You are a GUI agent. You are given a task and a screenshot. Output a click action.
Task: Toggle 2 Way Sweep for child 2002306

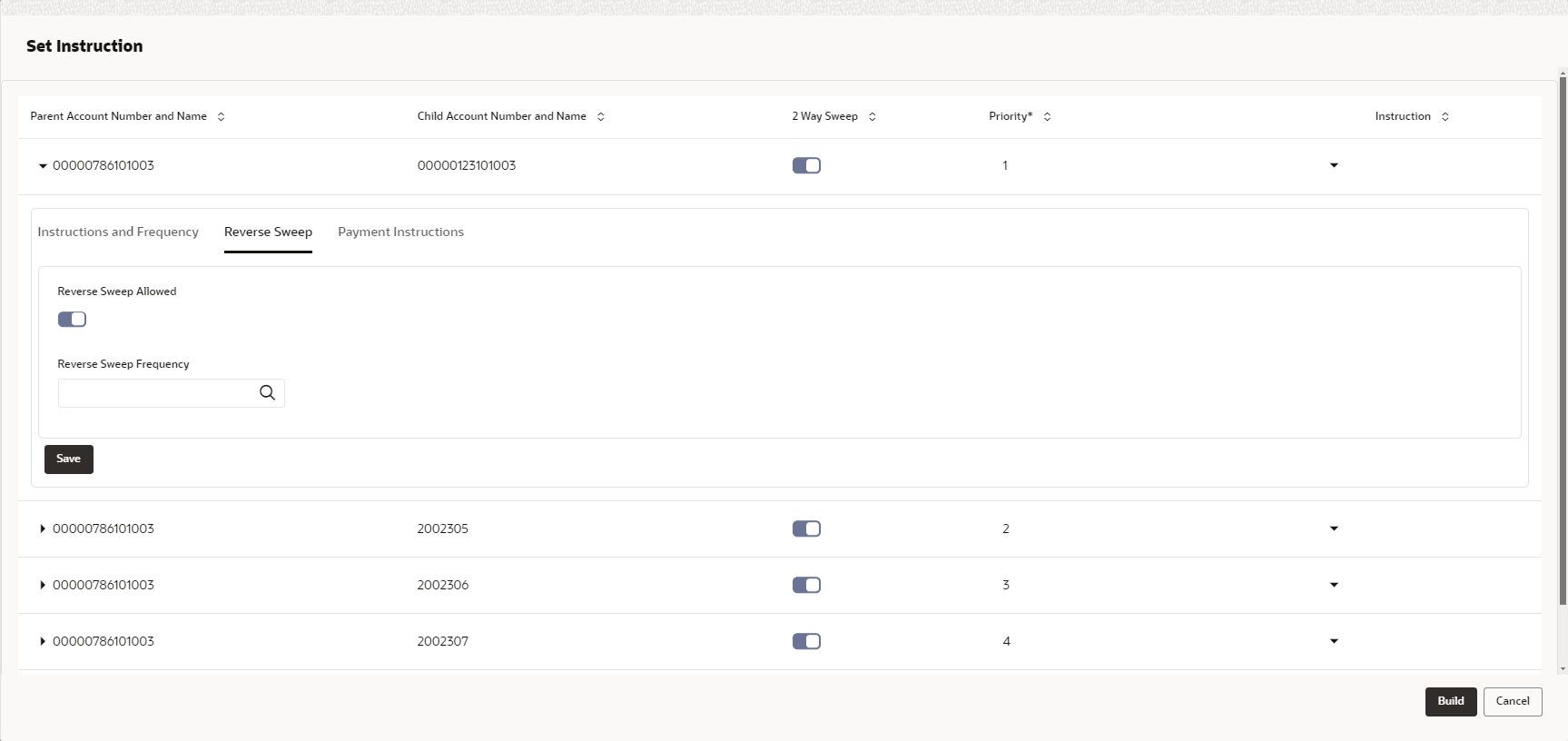pyautogui.click(x=806, y=585)
